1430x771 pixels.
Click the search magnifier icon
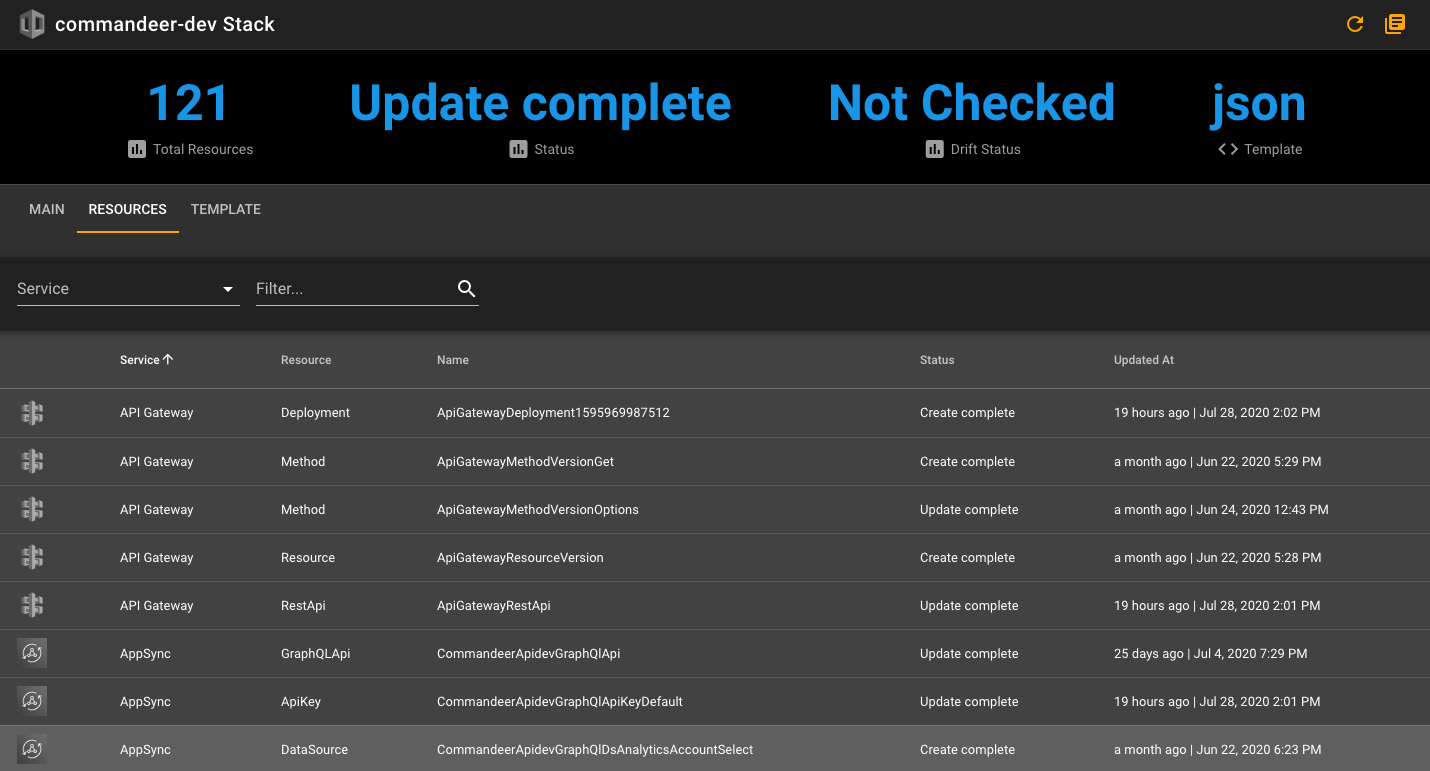pyautogui.click(x=466, y=288)
